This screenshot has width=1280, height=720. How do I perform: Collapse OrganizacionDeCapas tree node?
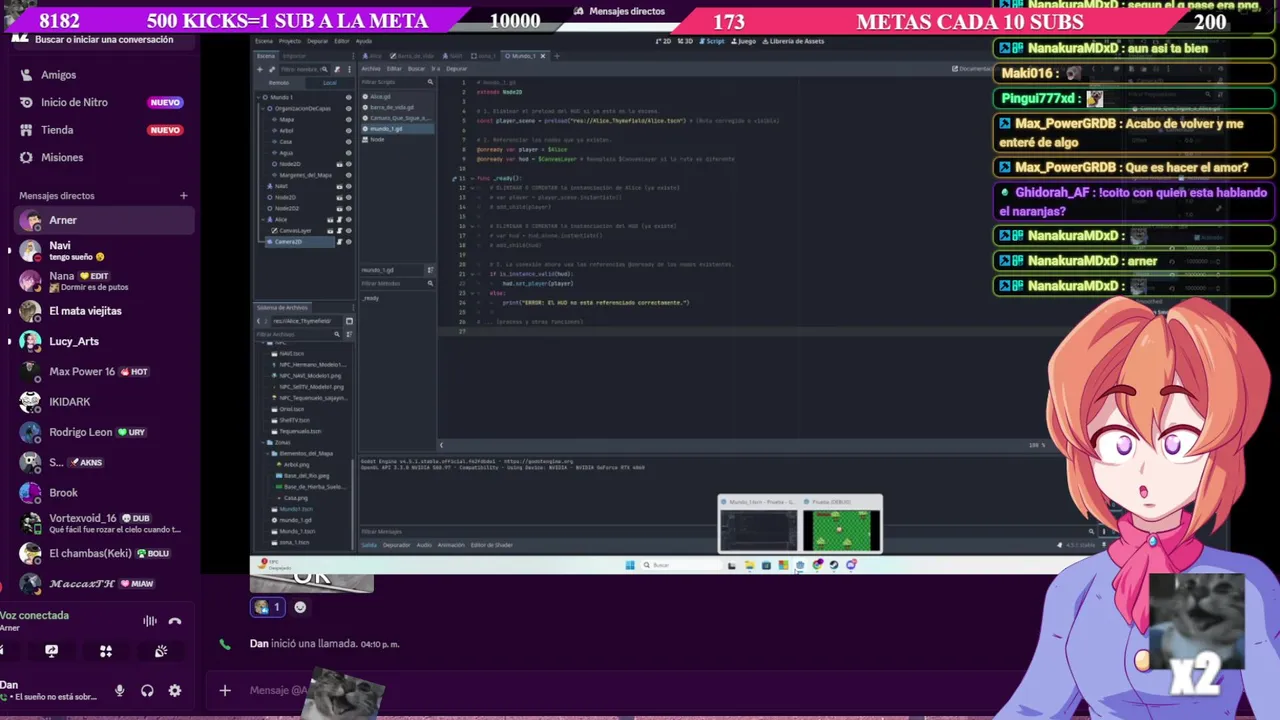[x=265, y=108]
